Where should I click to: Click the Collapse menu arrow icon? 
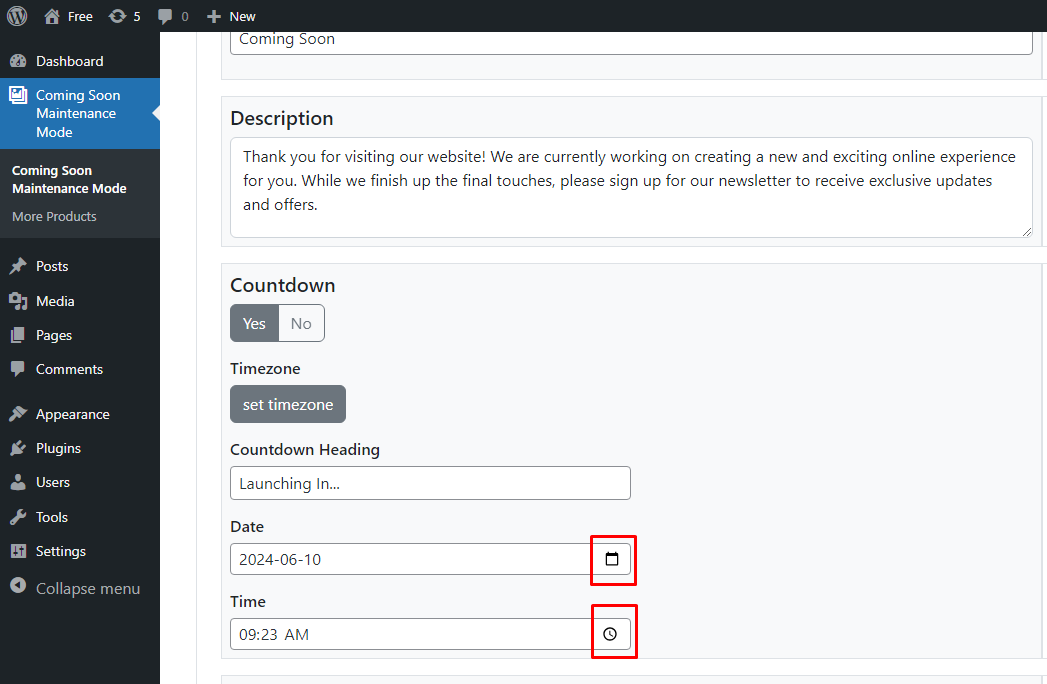pyautogui.click(x=18, y=586)
